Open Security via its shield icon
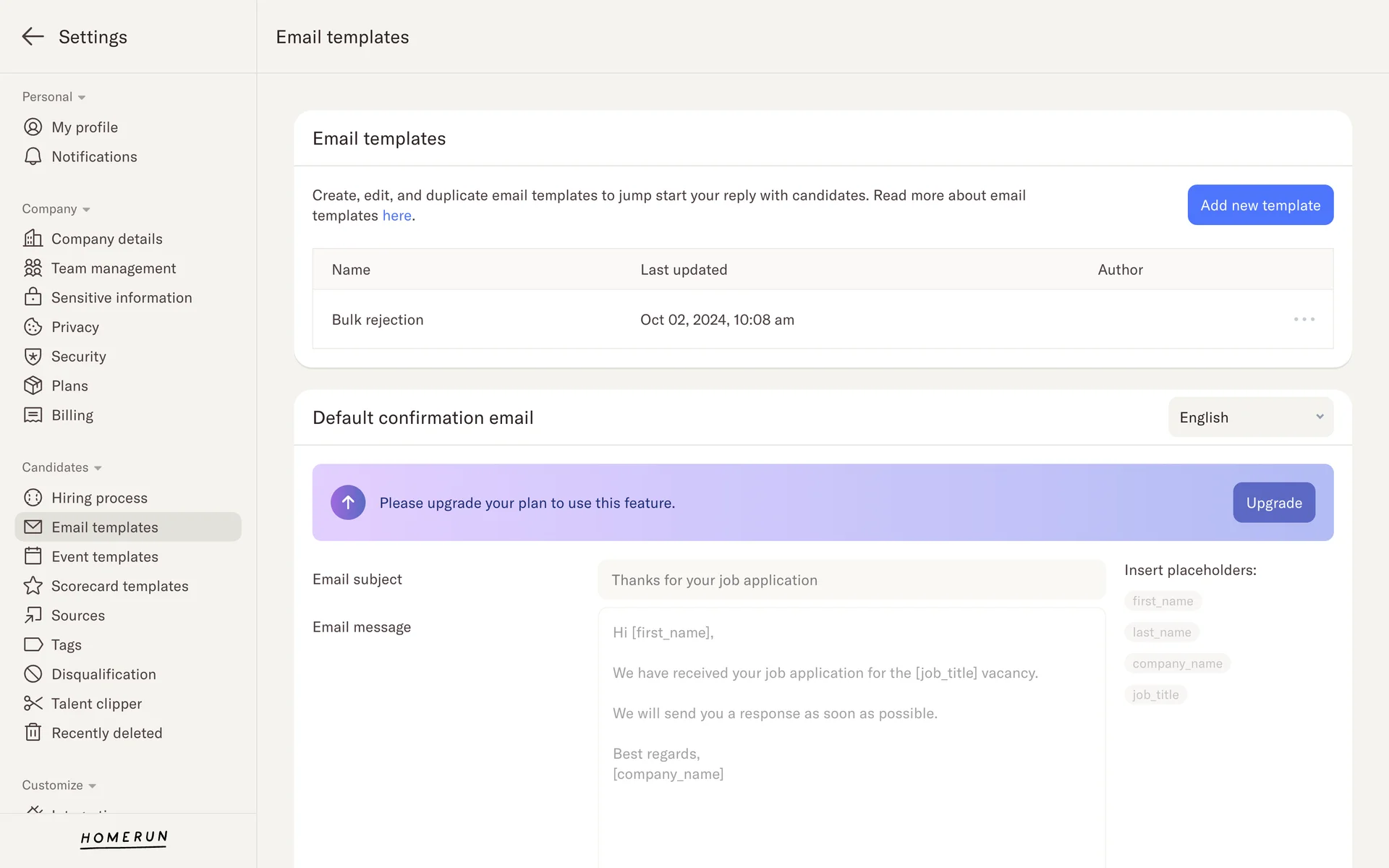The width and height of the screenshot is (1389, 868). pos(33,357)
